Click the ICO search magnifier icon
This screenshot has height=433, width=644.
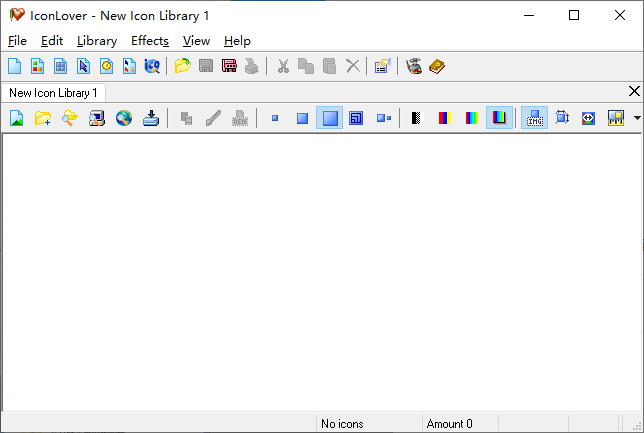click(x=152, y=66)
